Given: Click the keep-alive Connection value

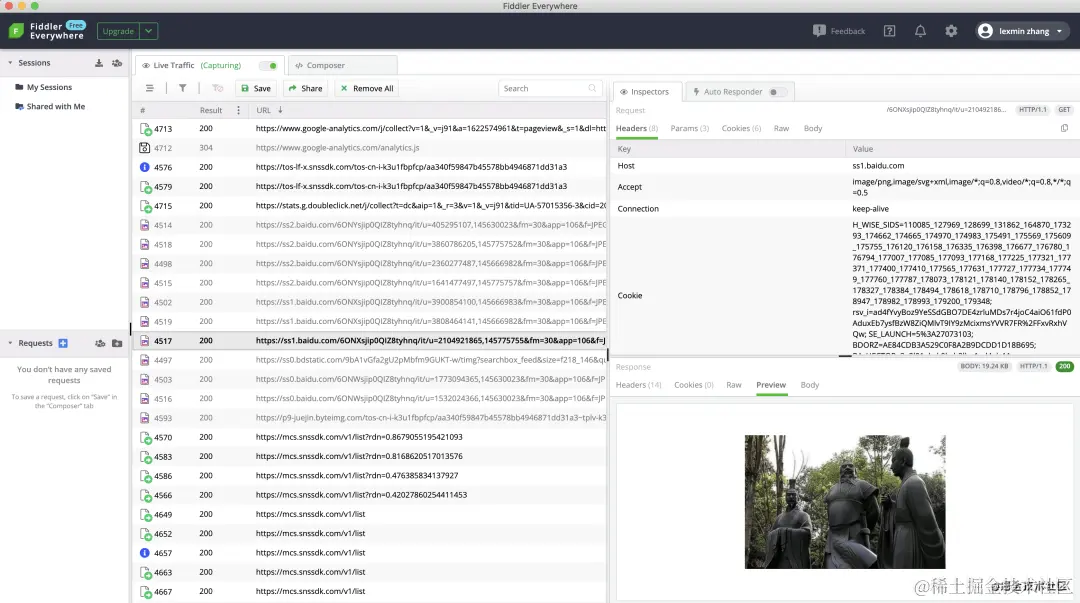Looking at the screenshot, I should point(871,209).
